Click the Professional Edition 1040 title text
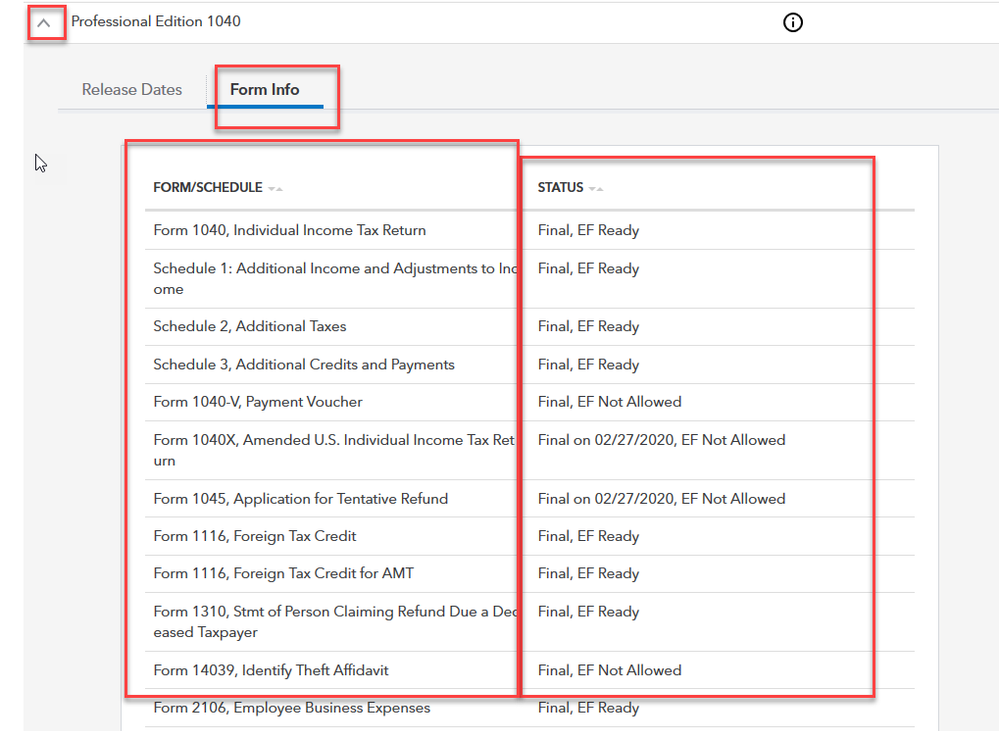This screenshot has width=999, height=731. point(155,22)
